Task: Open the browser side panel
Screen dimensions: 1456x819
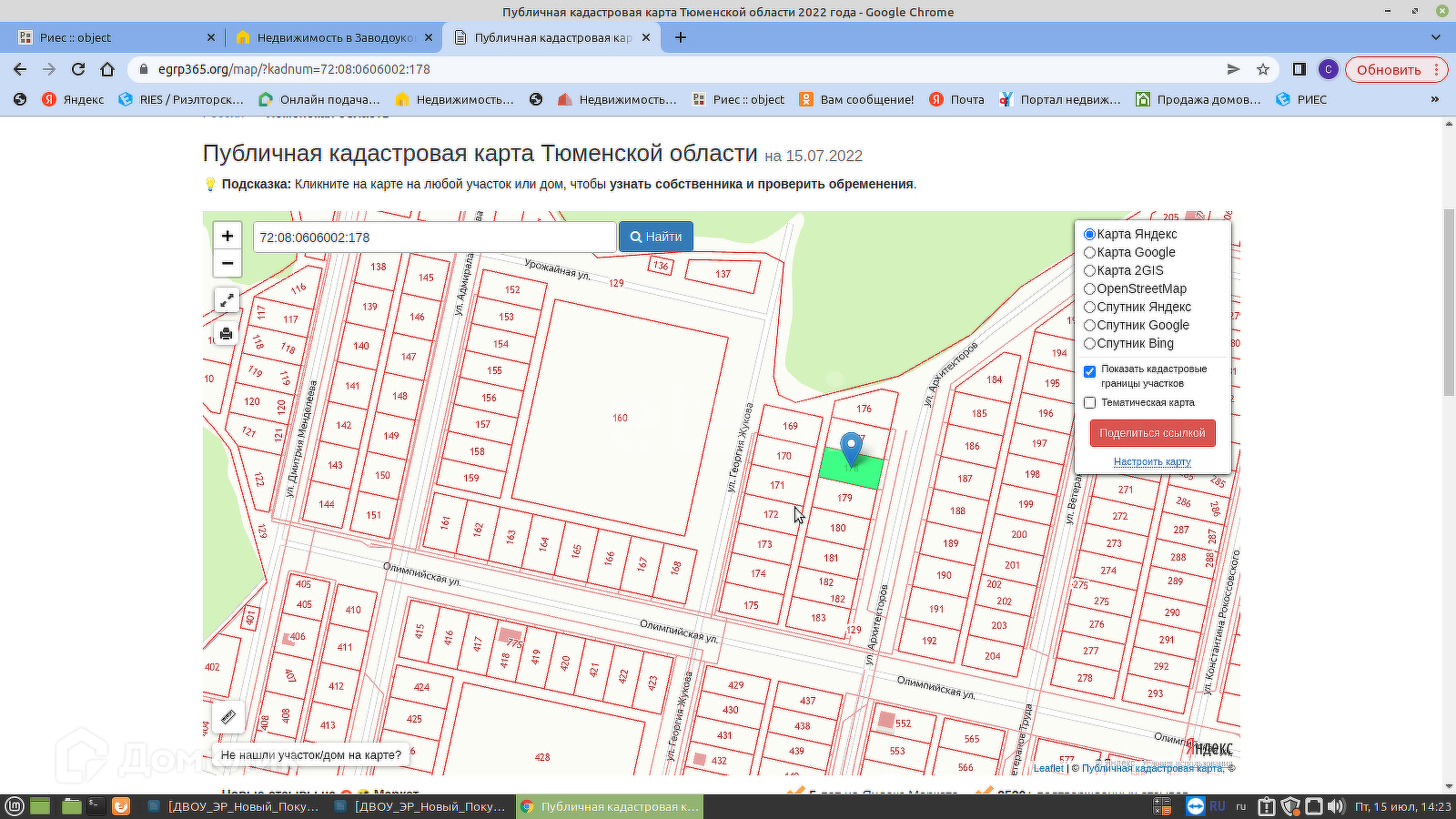Action: [1299, 69]
